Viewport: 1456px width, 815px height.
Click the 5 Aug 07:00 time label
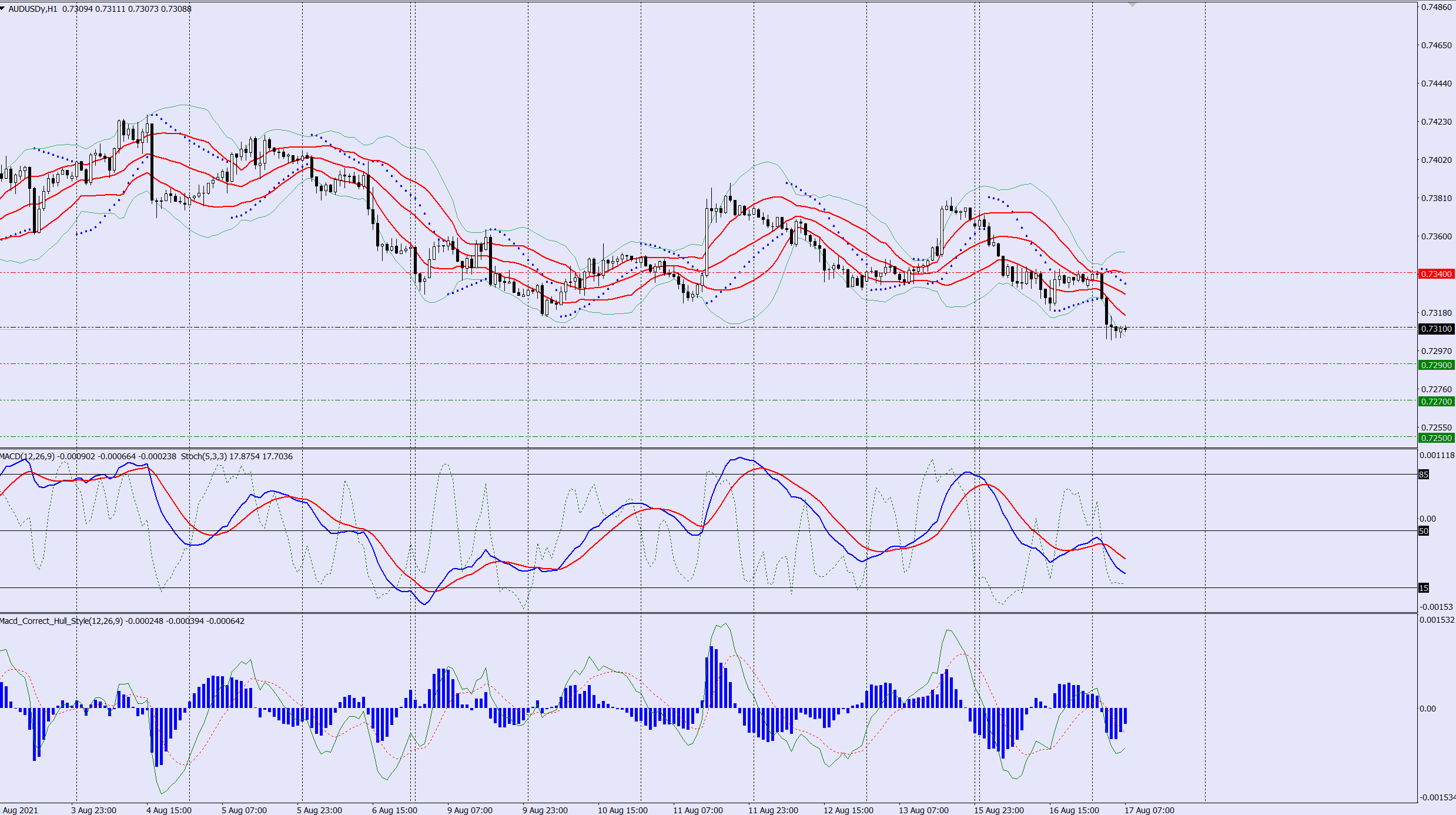(244, 810)
